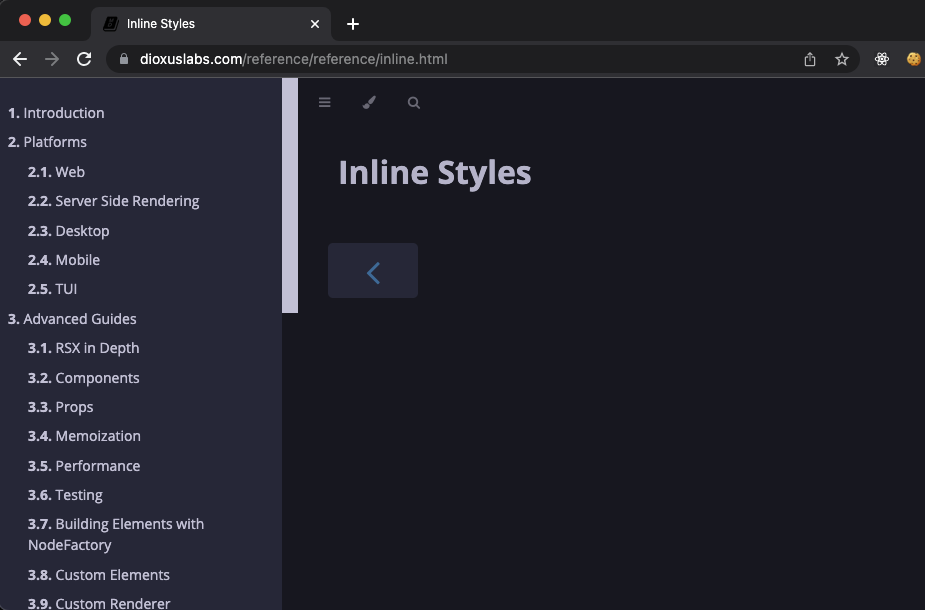Open the browser extension puzzle icon
The image size is (925, 610).
pos(881,59)
